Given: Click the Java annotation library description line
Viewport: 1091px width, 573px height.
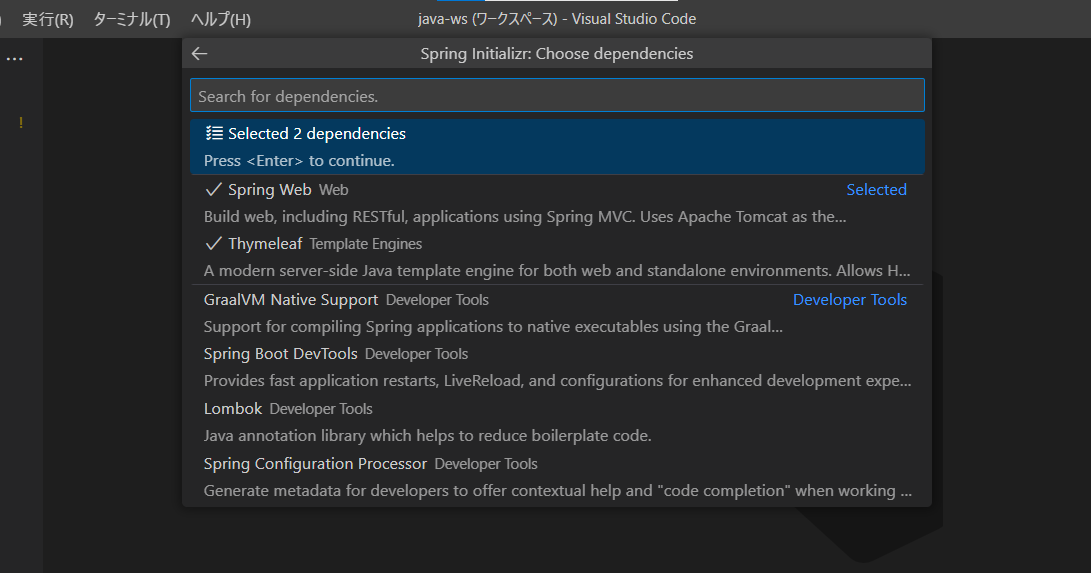Looking at the screenshot, I should pos(427,436).
